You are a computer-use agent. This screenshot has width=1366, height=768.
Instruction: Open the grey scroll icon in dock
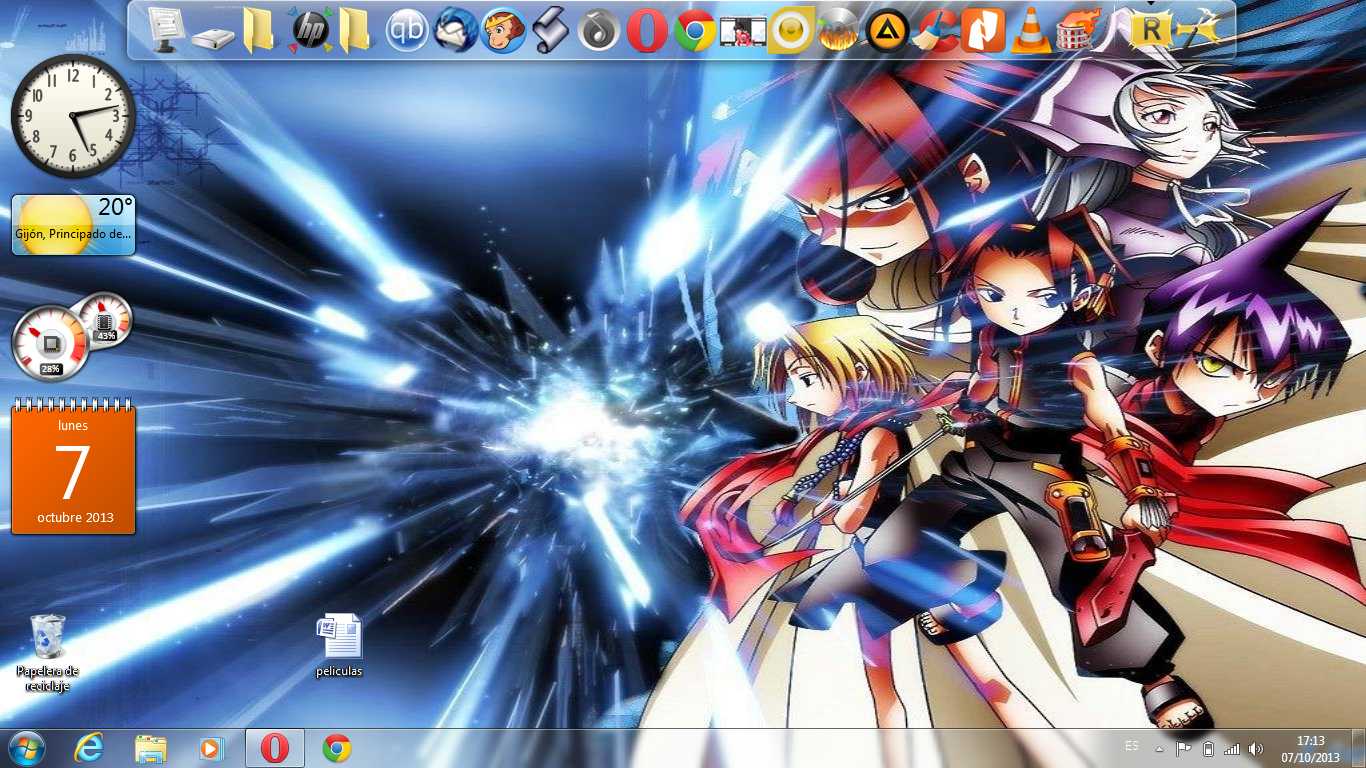click(x=550, y=31)
